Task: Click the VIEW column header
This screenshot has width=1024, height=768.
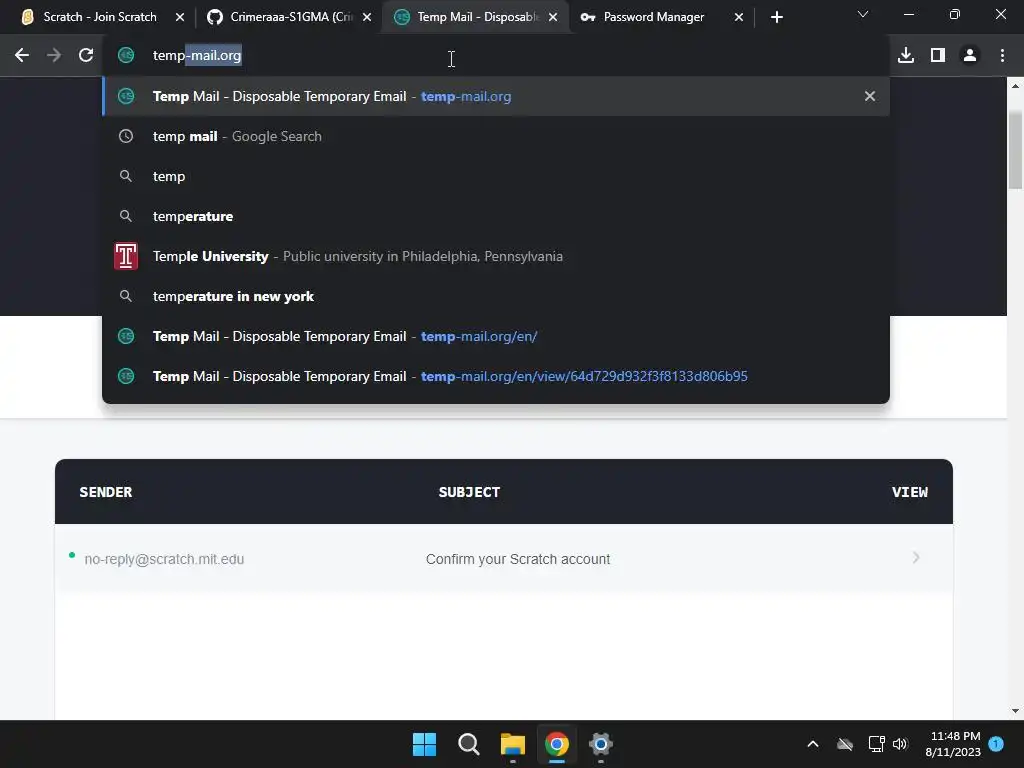Action: [910, 492]
